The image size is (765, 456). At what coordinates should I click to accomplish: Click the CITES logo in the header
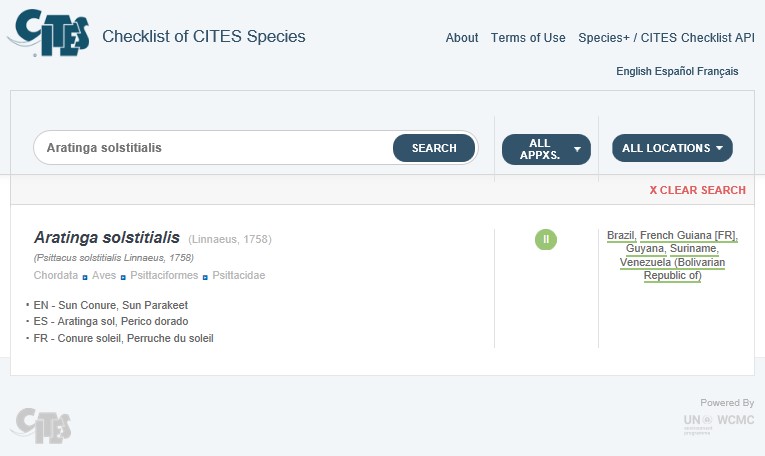48,36
